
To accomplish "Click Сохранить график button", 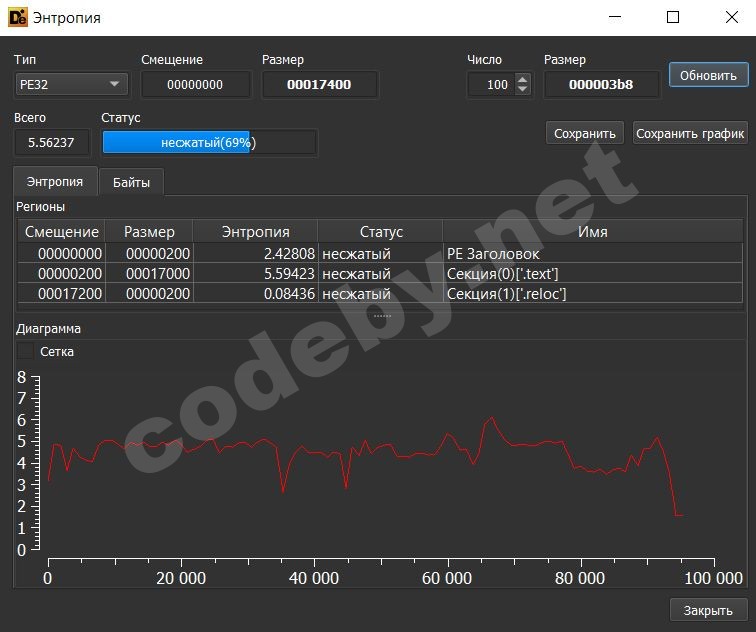I will click(x=690, y=133).
